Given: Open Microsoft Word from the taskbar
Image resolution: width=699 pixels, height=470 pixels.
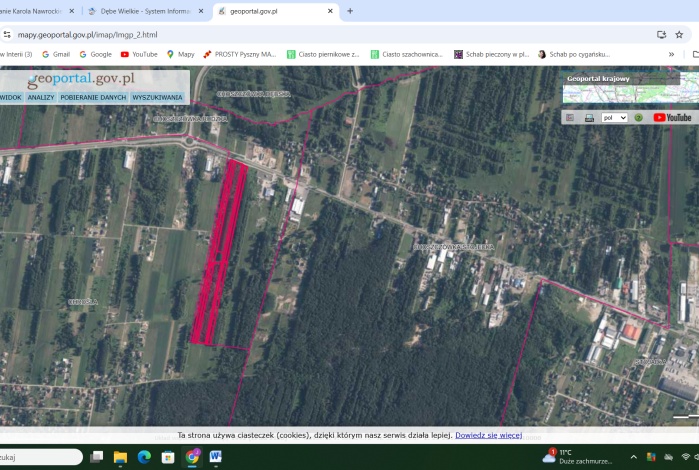Looking at the screenshot, I should point(216,457).
